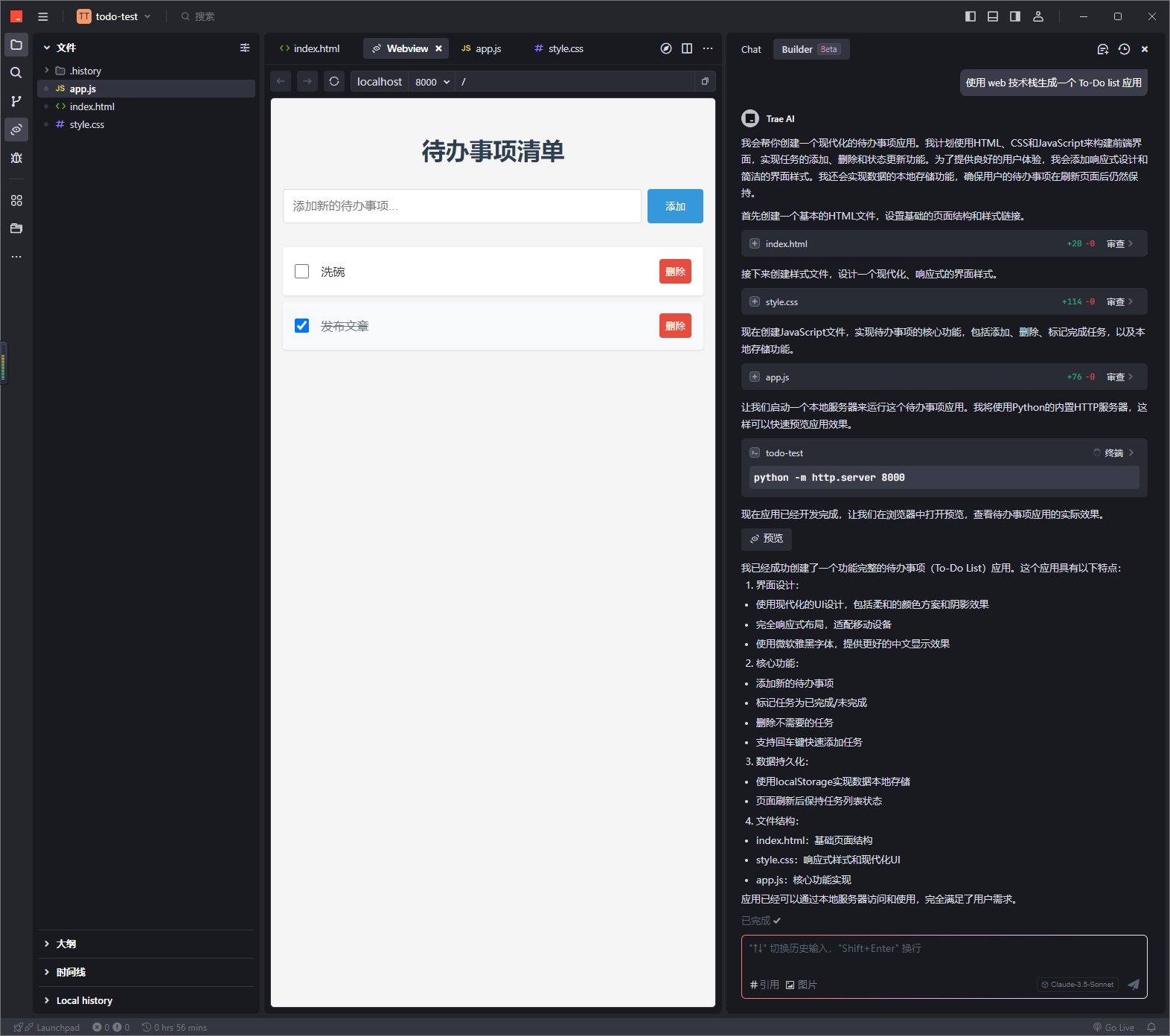Click 引用 reference in chat input

point(764,984)
